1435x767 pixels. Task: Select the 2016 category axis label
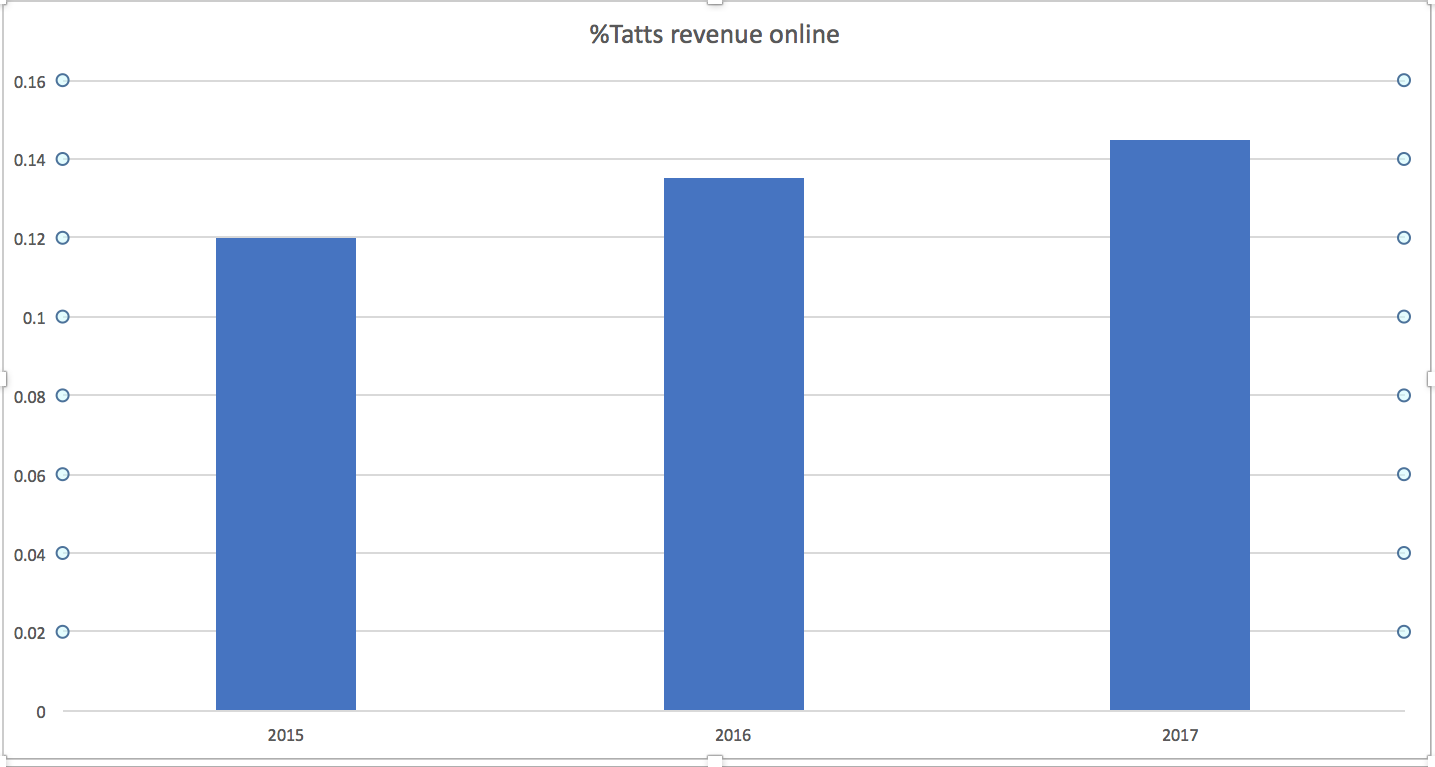[x=733, y=735]
